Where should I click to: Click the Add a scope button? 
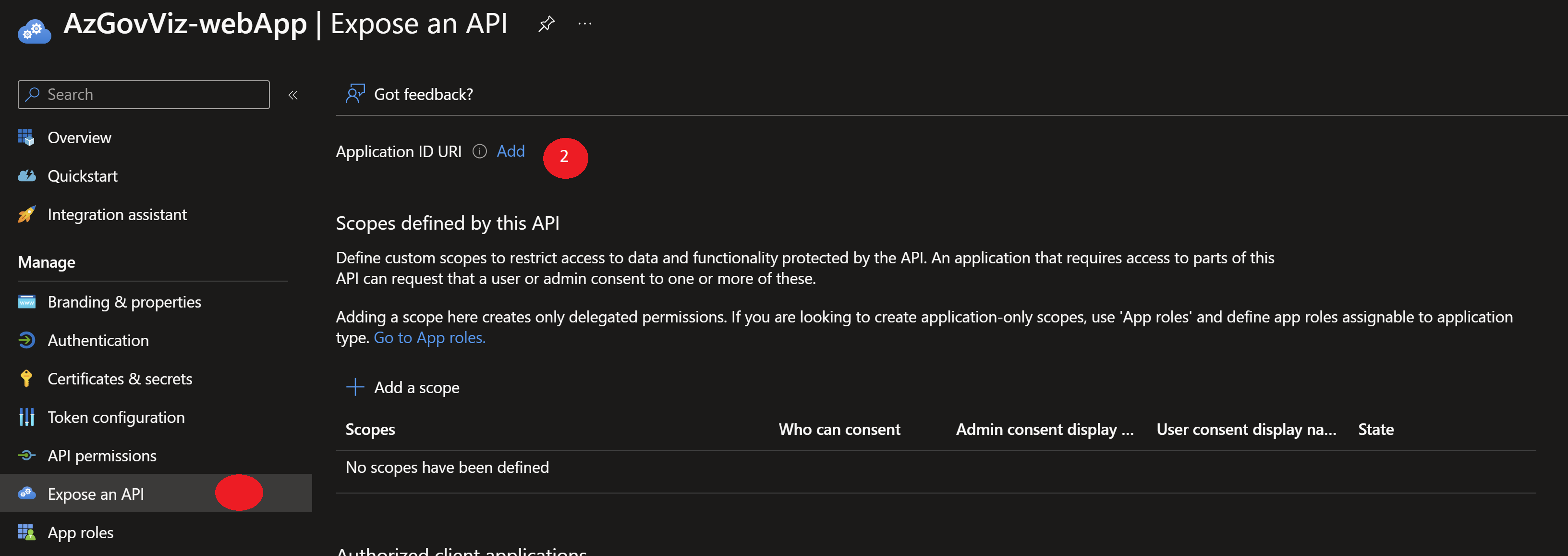coord(416,387)
